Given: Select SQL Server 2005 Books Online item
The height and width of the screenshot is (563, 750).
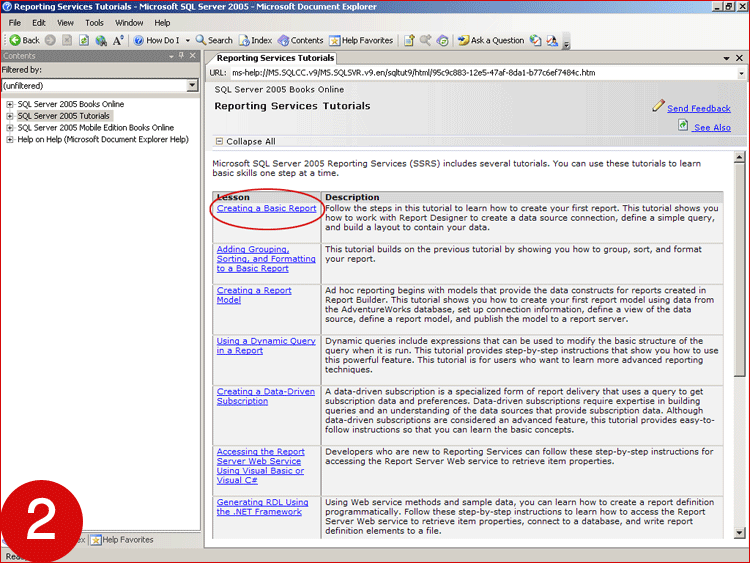Looking at the screenshot, I should [x=71, y=104].
